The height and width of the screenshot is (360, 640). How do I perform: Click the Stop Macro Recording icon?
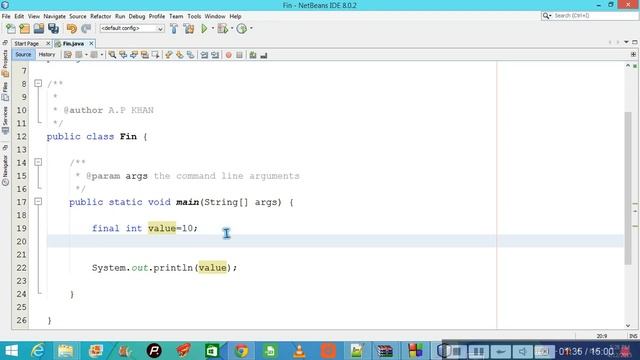point(240,55)
